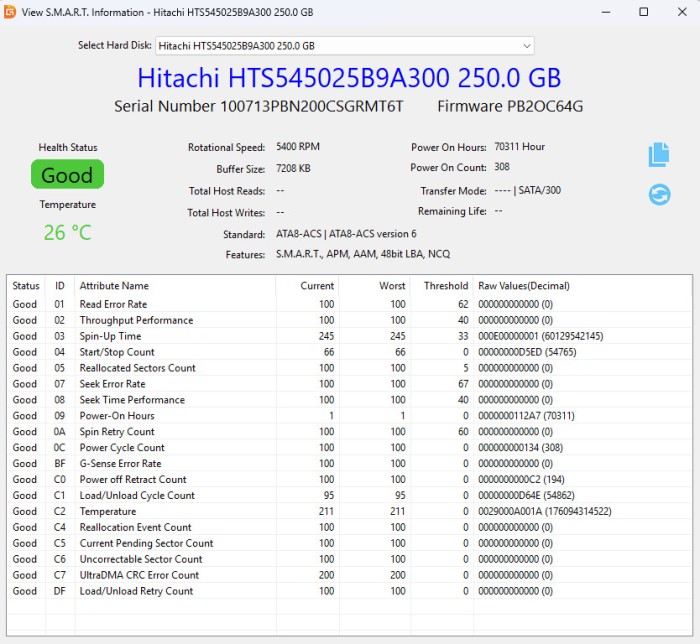Image resolution: width=700 pixels, height=644 pixels.
Task: Click the raw value 0000000112A7 (70311)
Action: 526,416
